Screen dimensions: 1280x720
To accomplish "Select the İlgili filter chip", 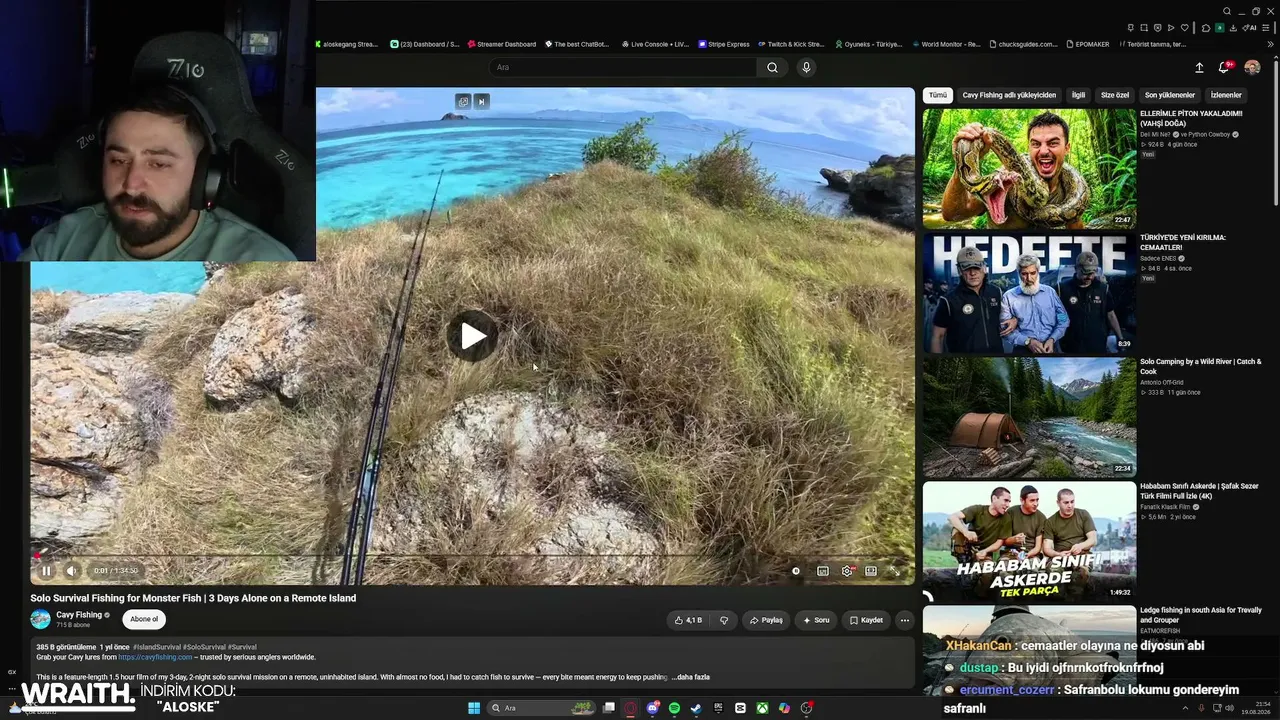I will 1078,95.
